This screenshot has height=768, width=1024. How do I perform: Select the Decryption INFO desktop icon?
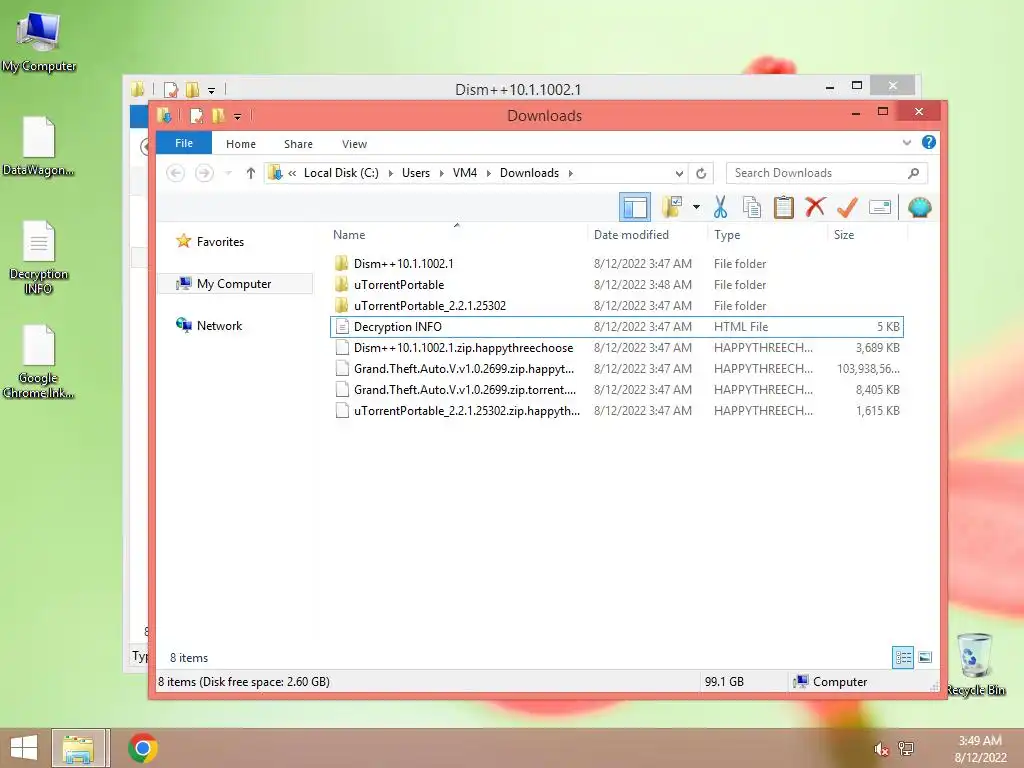(39, 257)
